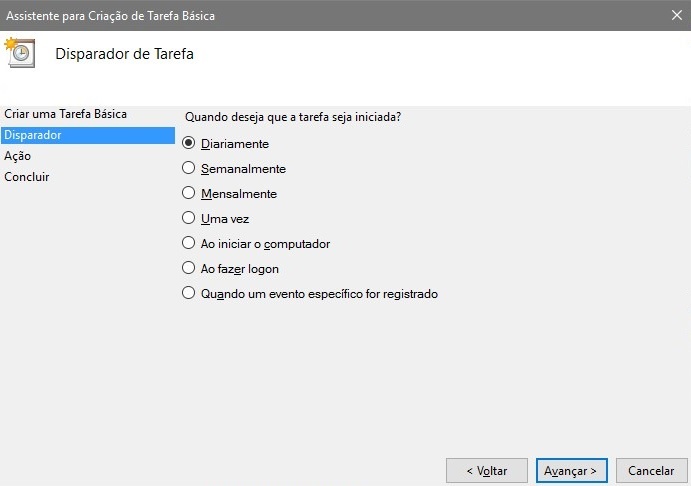Click the Disparador de Tarefa heading
Viewport: 691px width, 486px height.
pos(124,54)
